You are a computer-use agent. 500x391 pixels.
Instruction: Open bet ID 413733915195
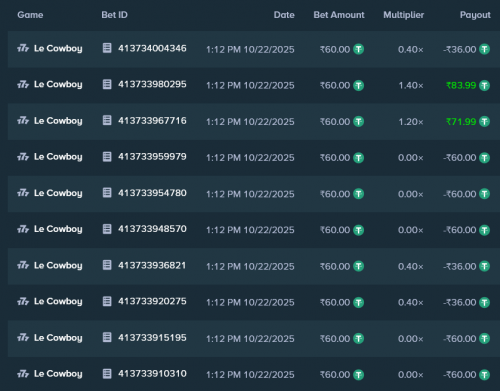[152, 337]
